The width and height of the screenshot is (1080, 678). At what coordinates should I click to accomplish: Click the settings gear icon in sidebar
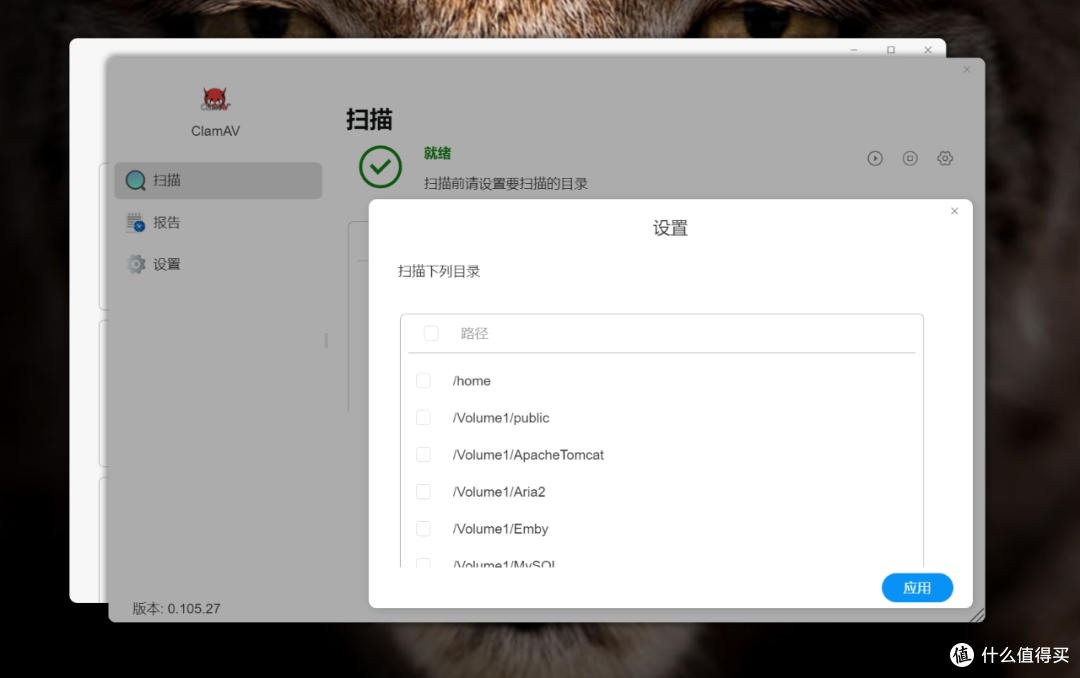(x=136, y=264)
